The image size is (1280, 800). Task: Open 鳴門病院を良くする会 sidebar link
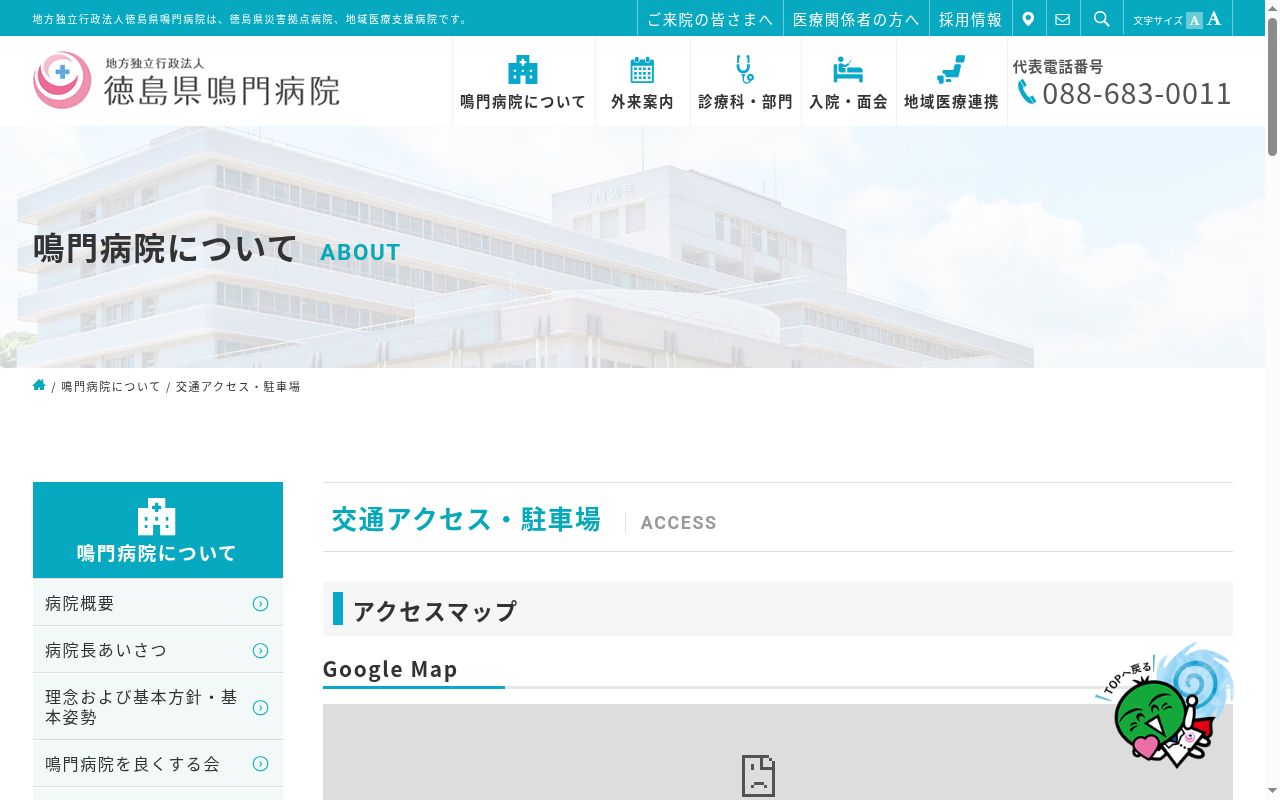[x=157, y=764]
